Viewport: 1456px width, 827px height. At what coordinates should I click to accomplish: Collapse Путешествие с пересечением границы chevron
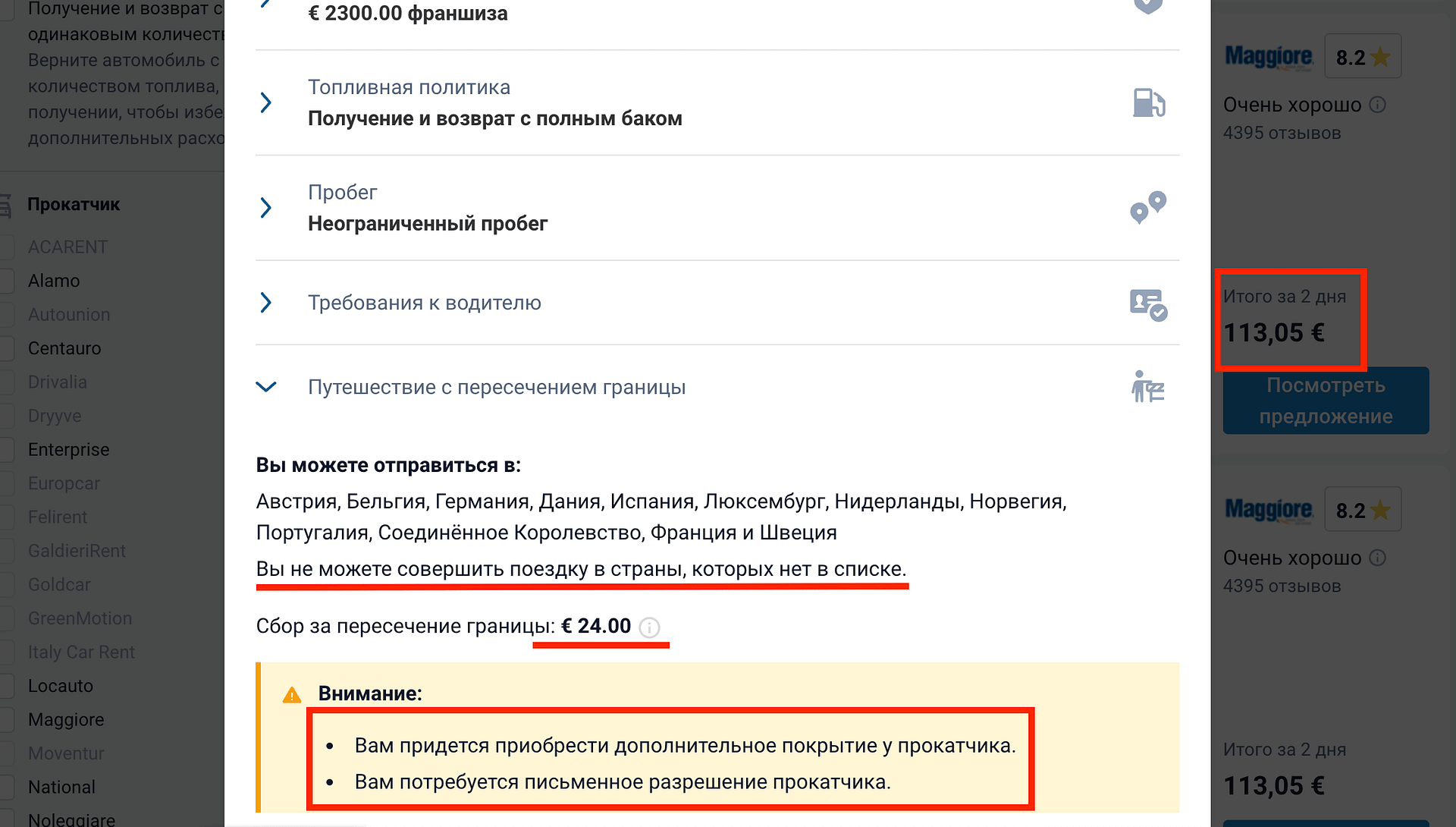pos(266,387)
